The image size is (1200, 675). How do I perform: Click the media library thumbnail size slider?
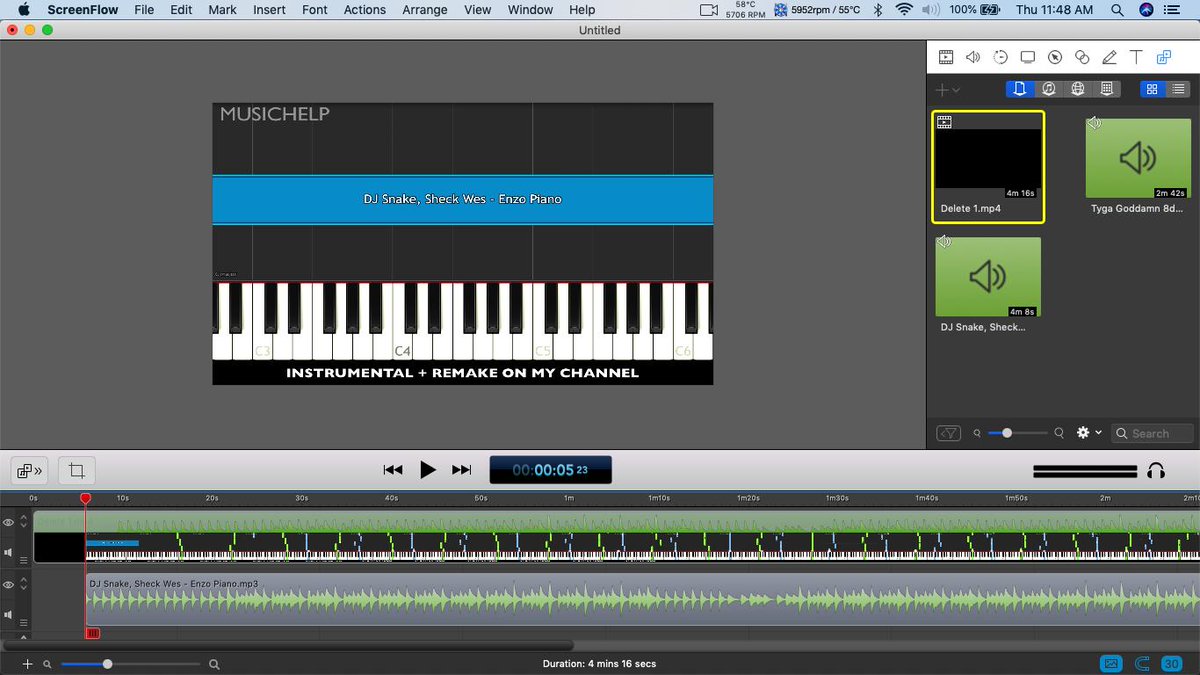tap(1020, 433)
